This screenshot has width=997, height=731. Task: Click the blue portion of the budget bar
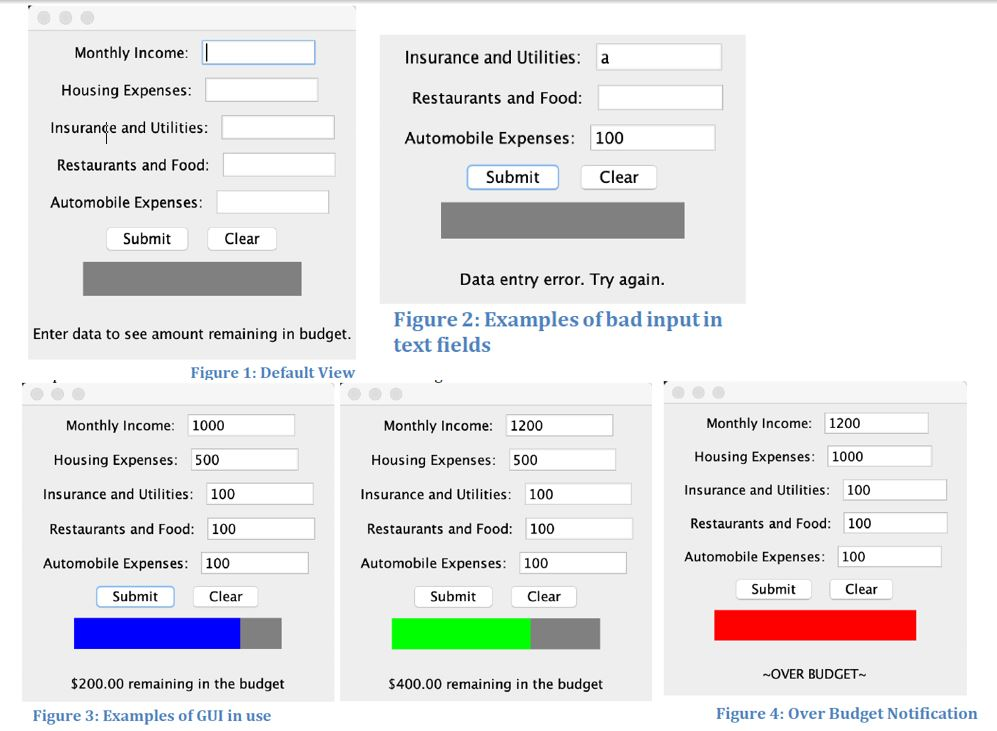click(x=157, y=633)
